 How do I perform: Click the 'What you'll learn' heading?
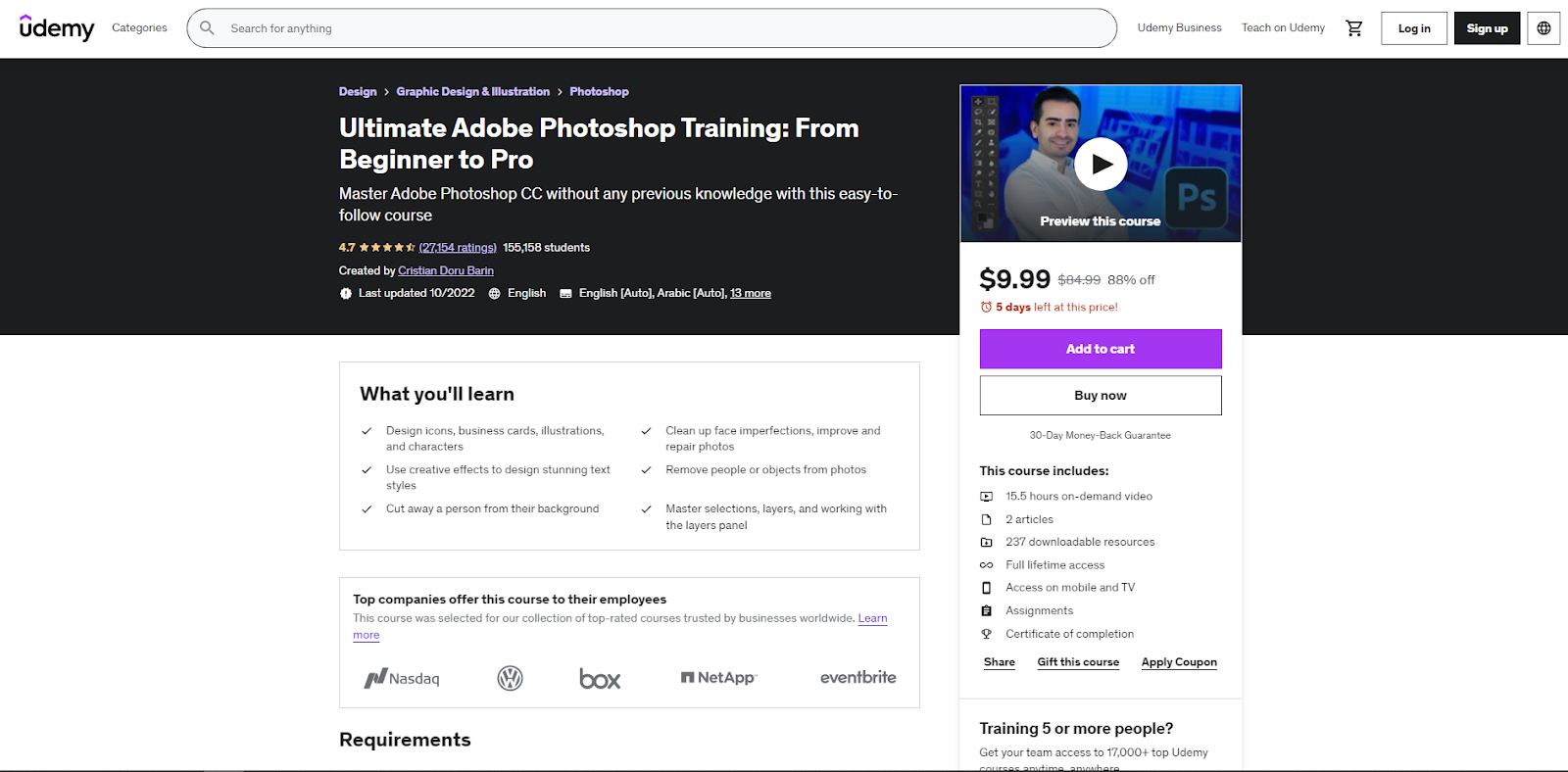(437, 394)
